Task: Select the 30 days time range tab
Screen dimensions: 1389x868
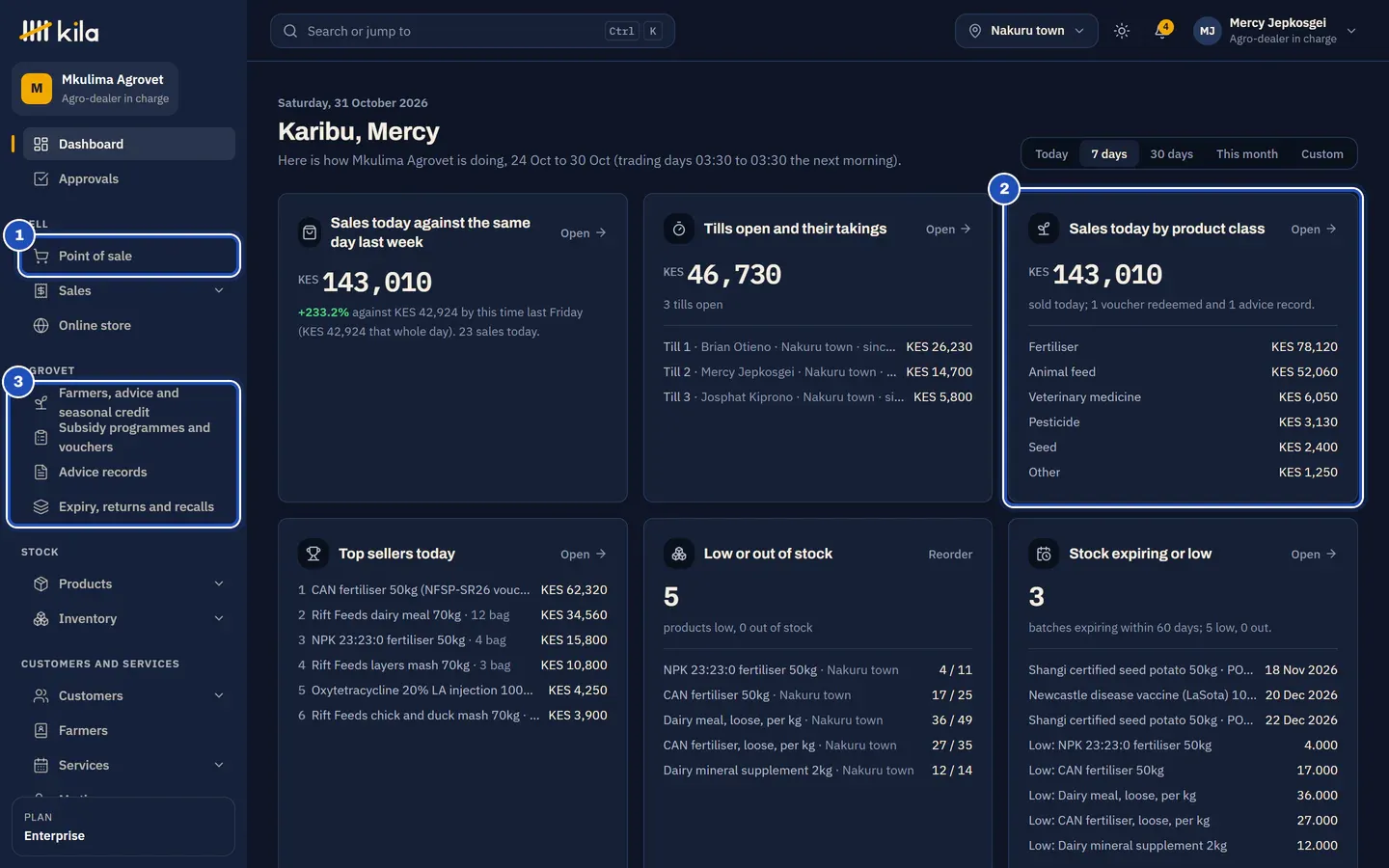Action: point(1171,153)
